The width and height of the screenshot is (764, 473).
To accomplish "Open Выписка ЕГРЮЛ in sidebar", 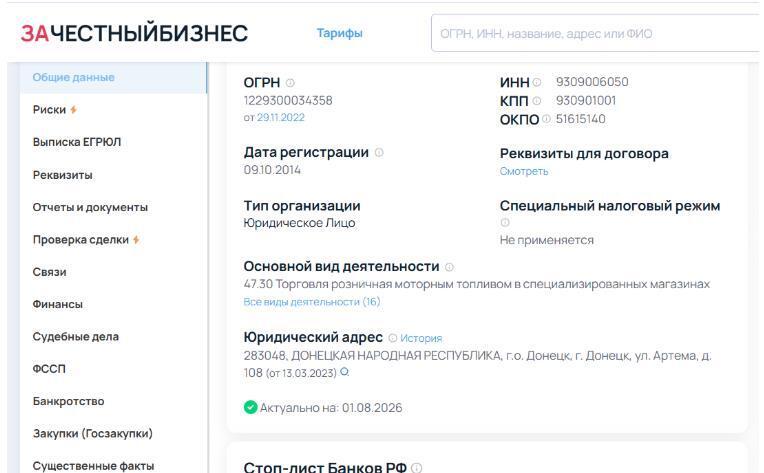I will [x=77, y=142].
